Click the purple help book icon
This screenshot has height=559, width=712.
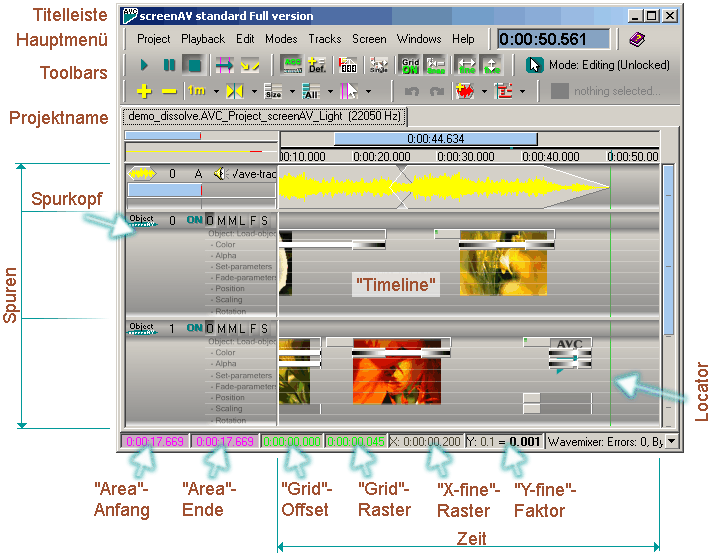tap(637, 39)
